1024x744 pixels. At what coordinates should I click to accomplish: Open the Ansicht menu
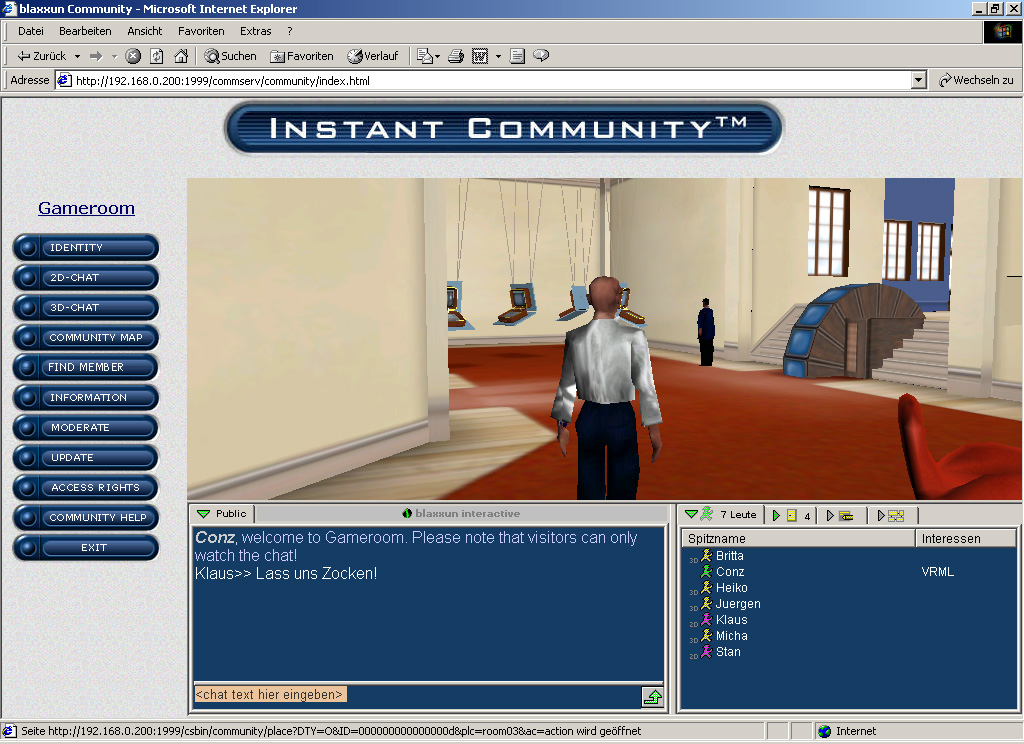click(x=144, y=31)
